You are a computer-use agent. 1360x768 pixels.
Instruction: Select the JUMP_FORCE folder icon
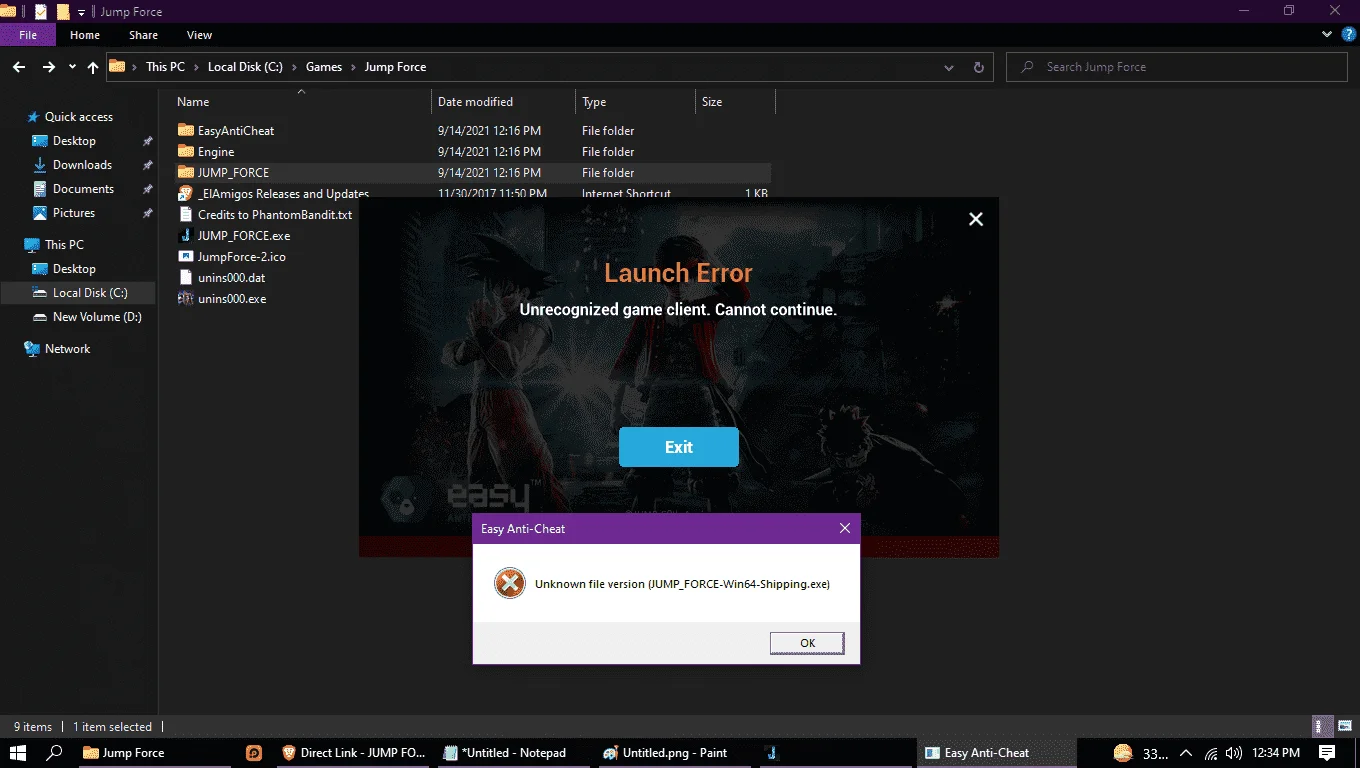[185, 173]
